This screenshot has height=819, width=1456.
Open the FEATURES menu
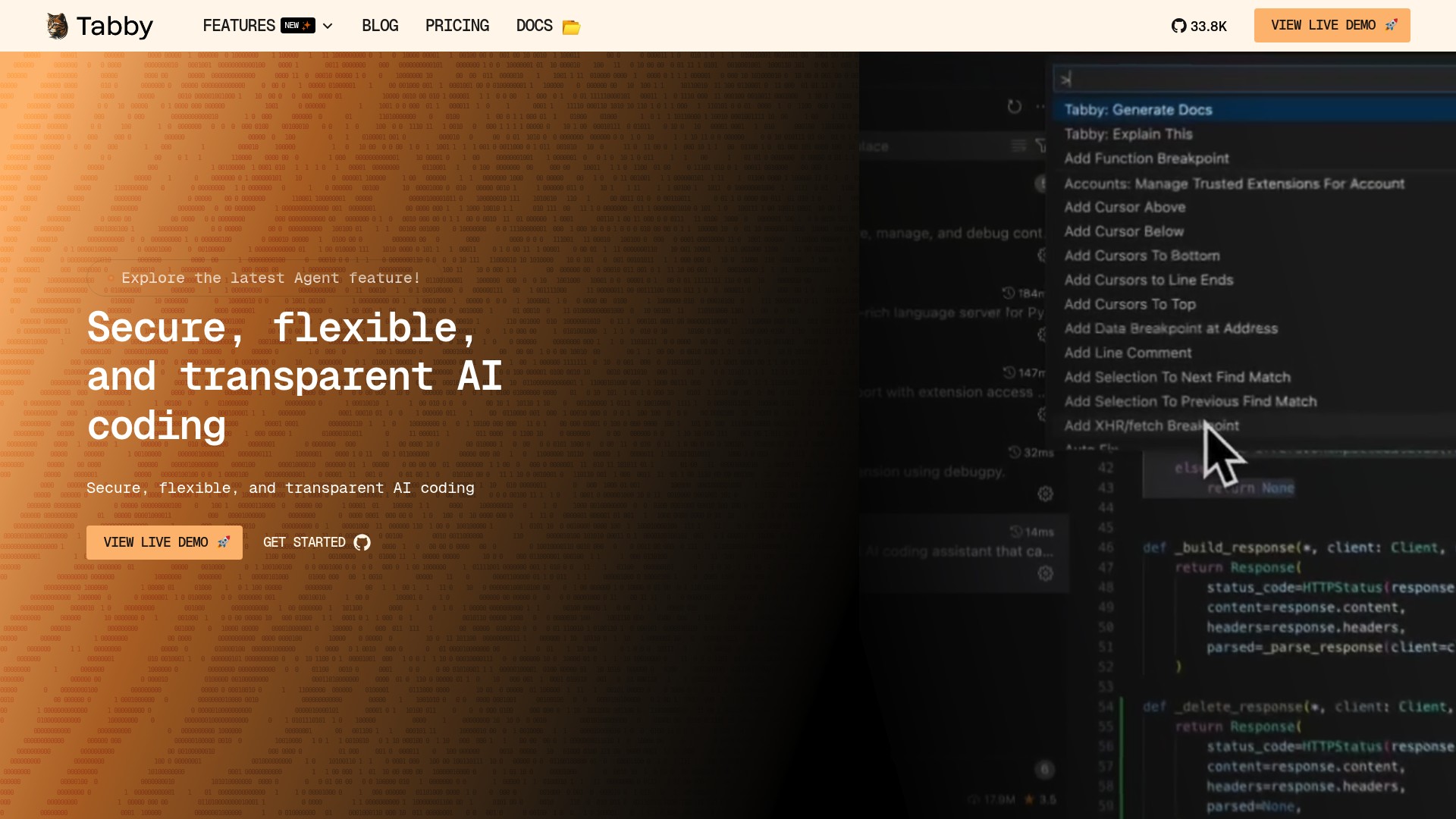pyautogui.click(x=239, y=26)
